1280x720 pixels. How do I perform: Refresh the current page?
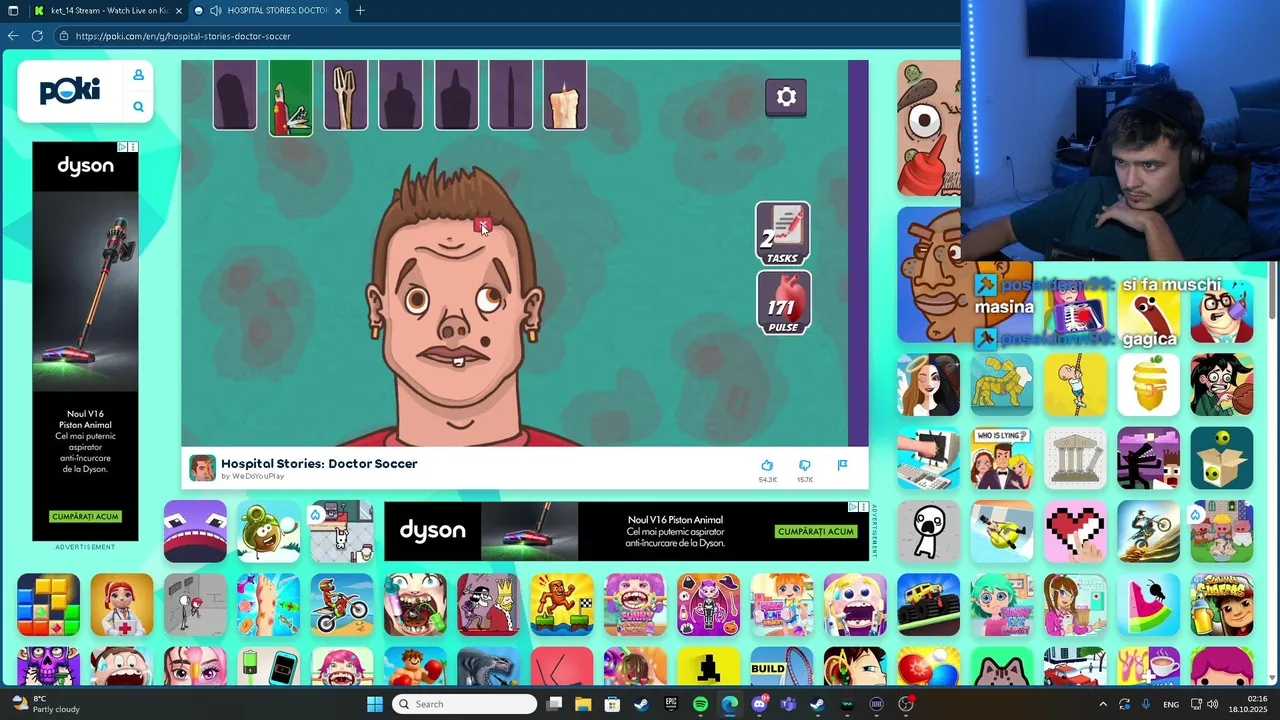pos(37,36)
